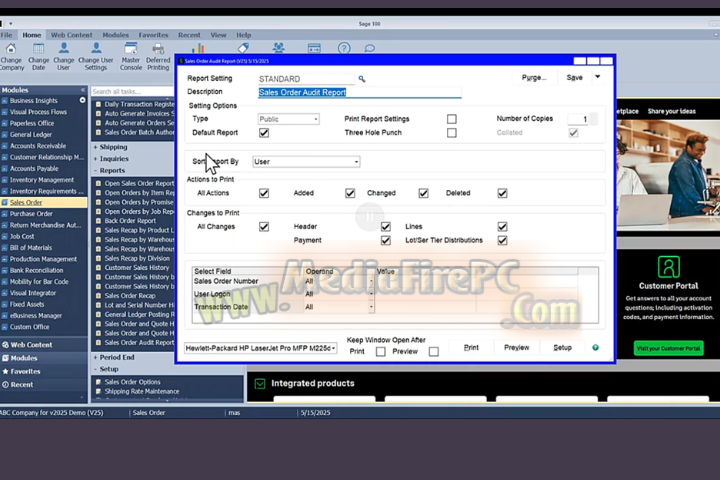Viewport: 720px width, 480px height.
Task: Click the Customer Portal person icon
Action: (x=669, y=266)
